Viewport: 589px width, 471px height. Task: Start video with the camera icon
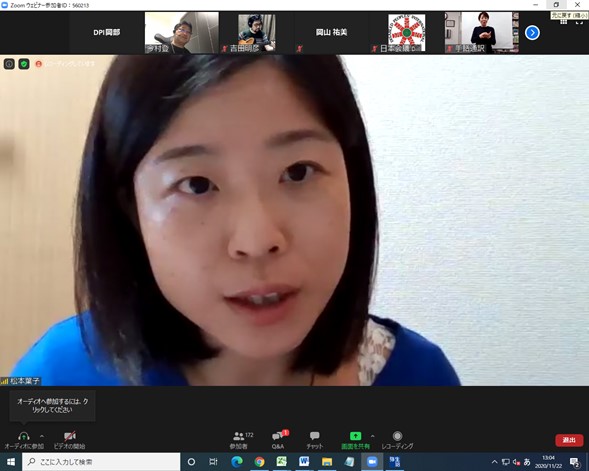(x=69, y=436)
